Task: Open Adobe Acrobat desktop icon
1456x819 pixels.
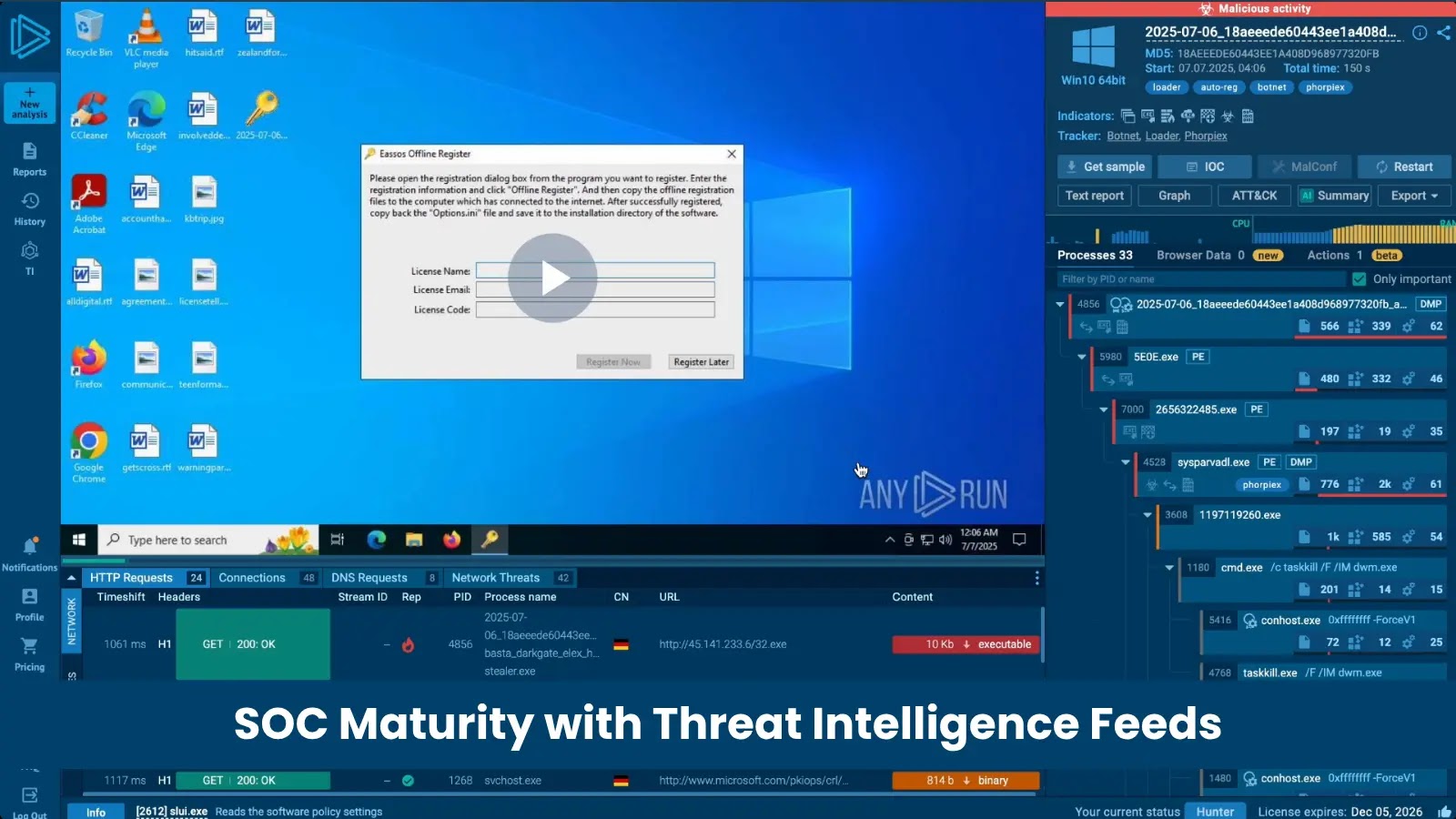Action: (x=89, y=204)
